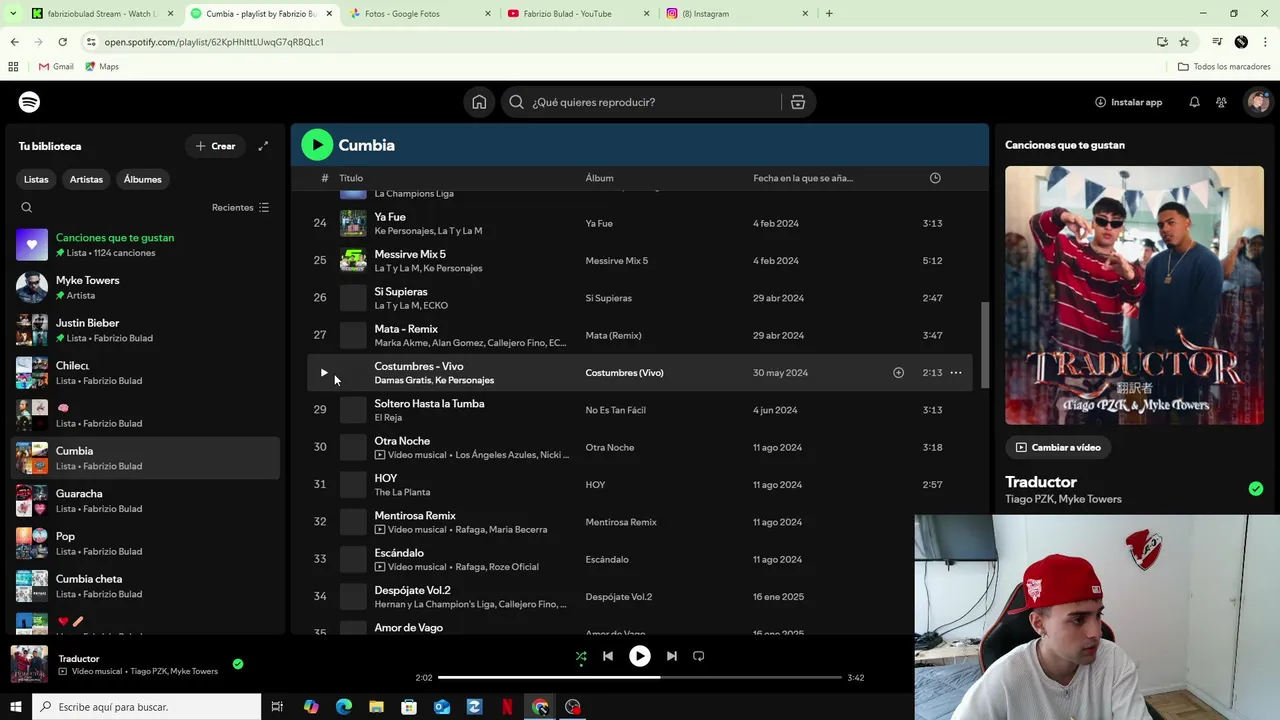Open the Browse icon beside search
The height and width of the screenshot is (720, 1280).
(797, 102)
